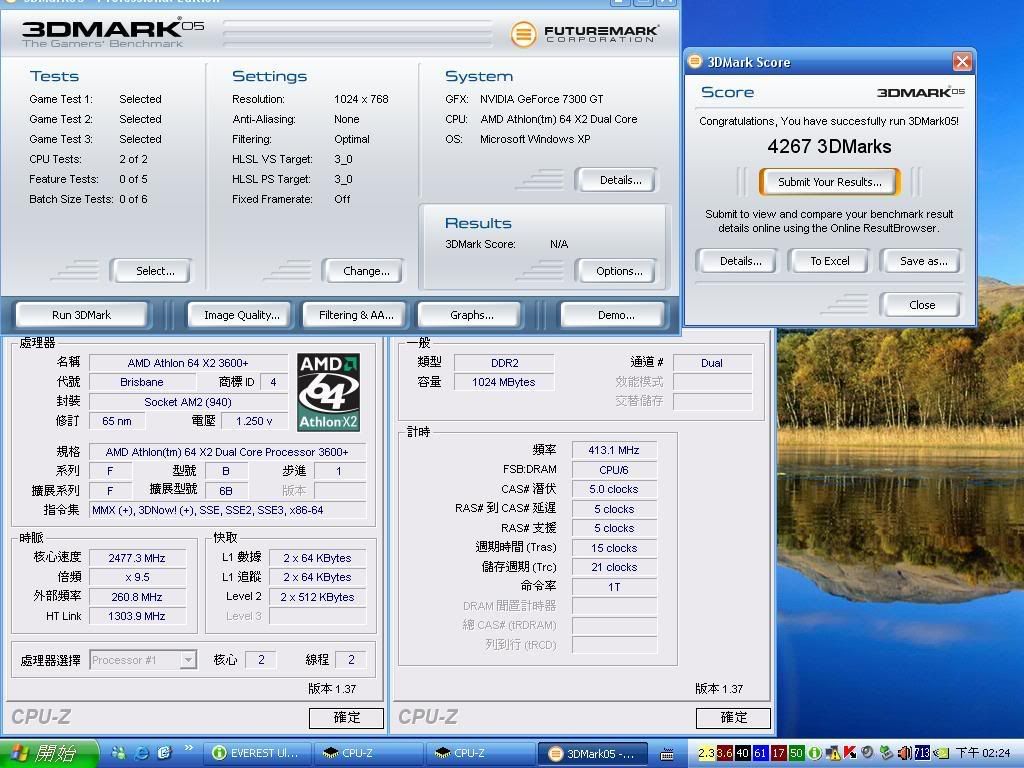
Task: Open Results Options button
Action: pos(618,271)
